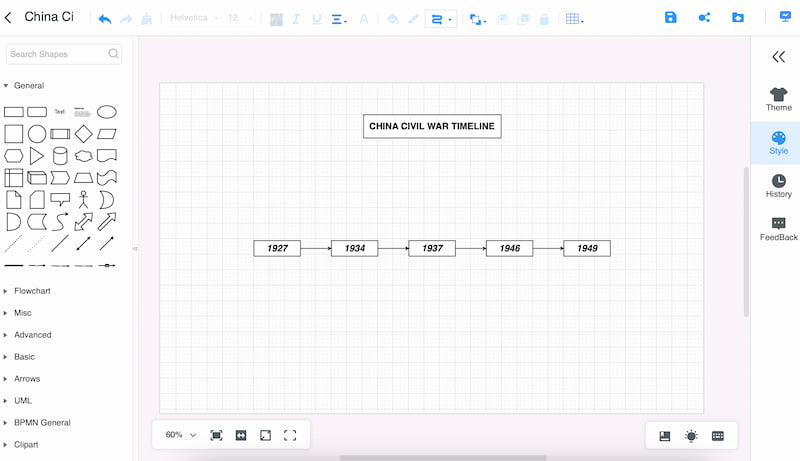
Task: Click the export folder icon
Action: coord(738,18)
